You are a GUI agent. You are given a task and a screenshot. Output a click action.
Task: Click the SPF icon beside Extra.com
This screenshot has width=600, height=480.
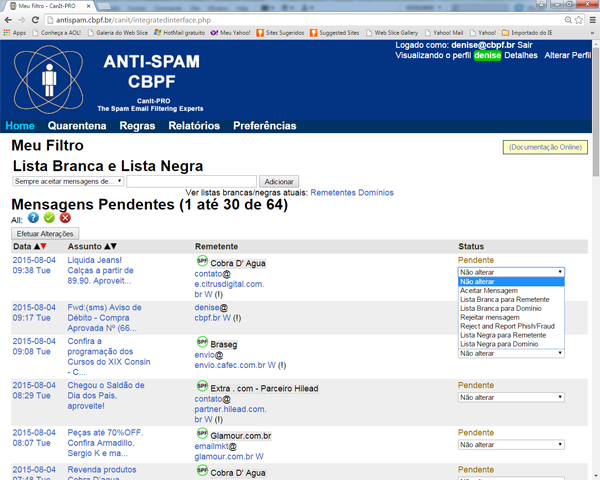click(x=201, y=387)
